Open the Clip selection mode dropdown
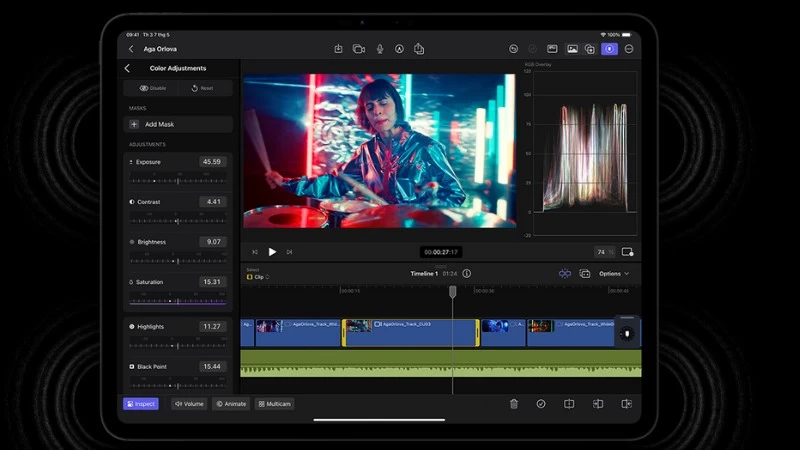Screen dimensions: 800x450 tap(258, 277)
